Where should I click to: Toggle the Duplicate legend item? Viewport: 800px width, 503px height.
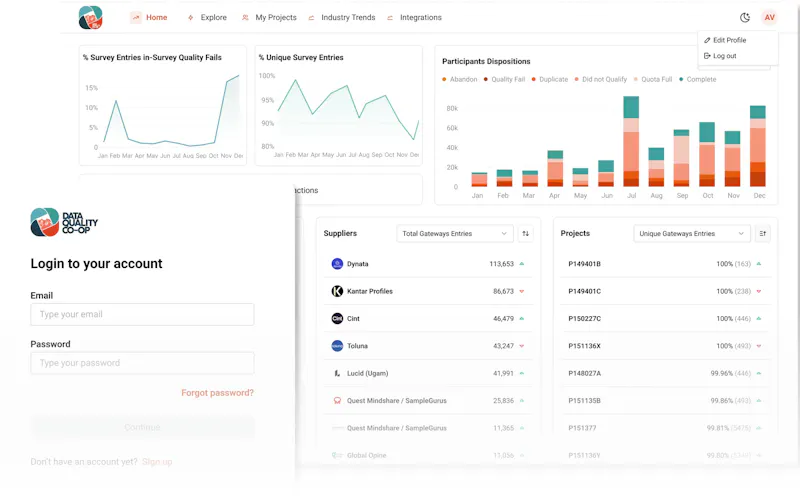(549, 79)
